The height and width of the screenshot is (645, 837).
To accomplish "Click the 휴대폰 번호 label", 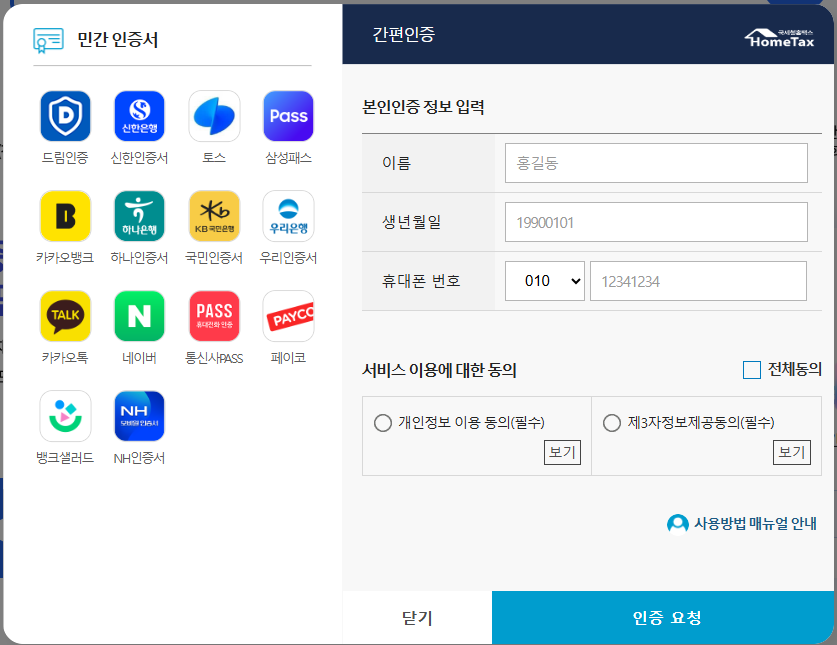I will point(421,281).
